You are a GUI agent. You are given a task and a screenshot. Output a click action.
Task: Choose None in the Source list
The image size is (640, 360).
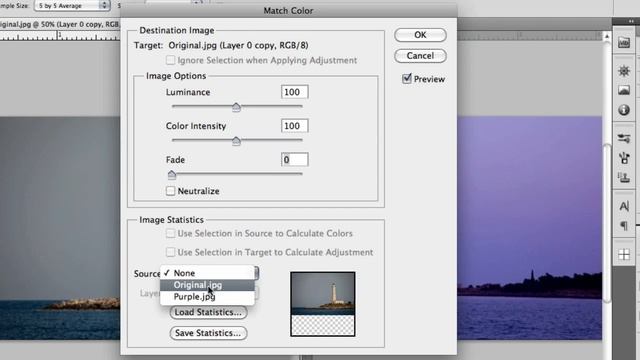point(207,273)
